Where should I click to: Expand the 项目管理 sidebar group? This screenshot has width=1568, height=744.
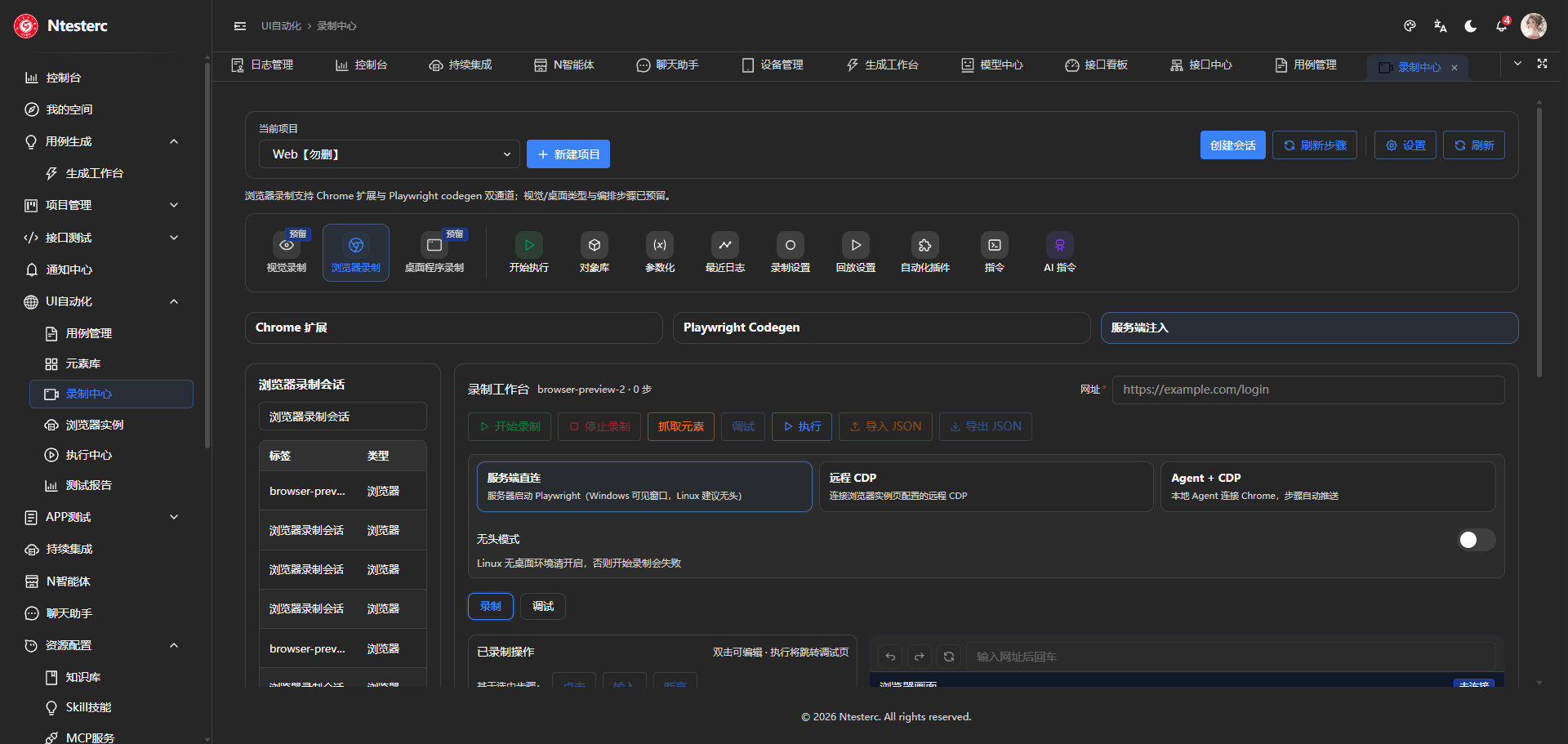coord(174,205)
